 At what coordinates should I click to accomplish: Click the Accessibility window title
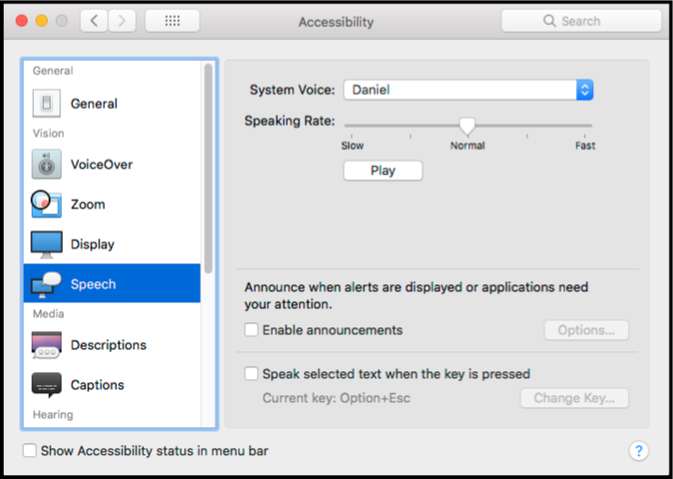pos(336,22)
